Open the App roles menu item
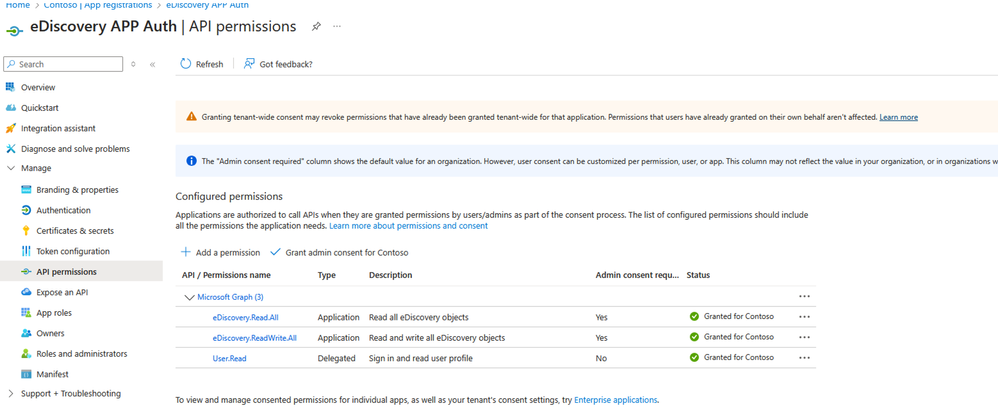Viewport: 998px width, 418px height. point(53,313)
